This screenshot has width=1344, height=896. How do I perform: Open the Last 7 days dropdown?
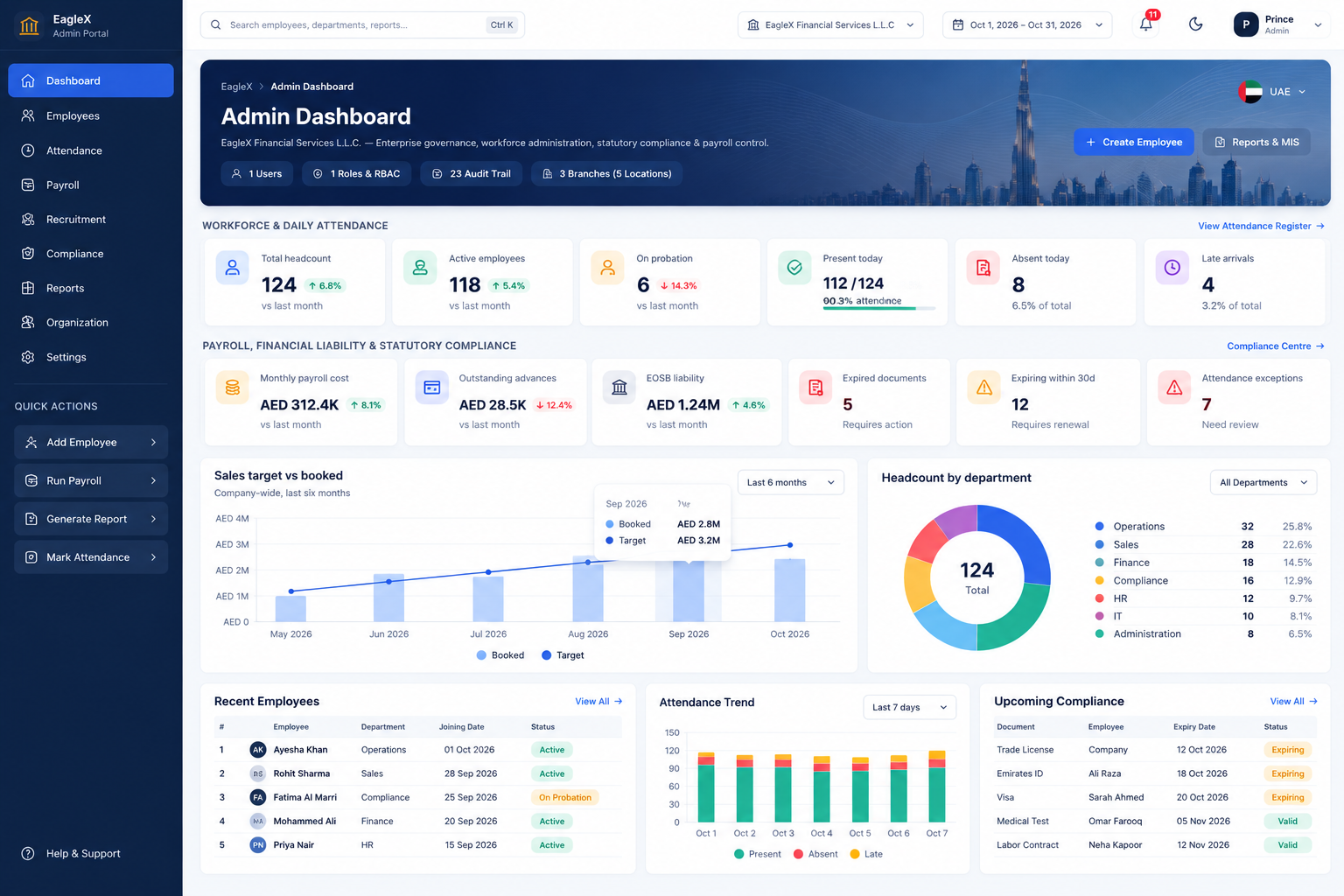(910, 707)
